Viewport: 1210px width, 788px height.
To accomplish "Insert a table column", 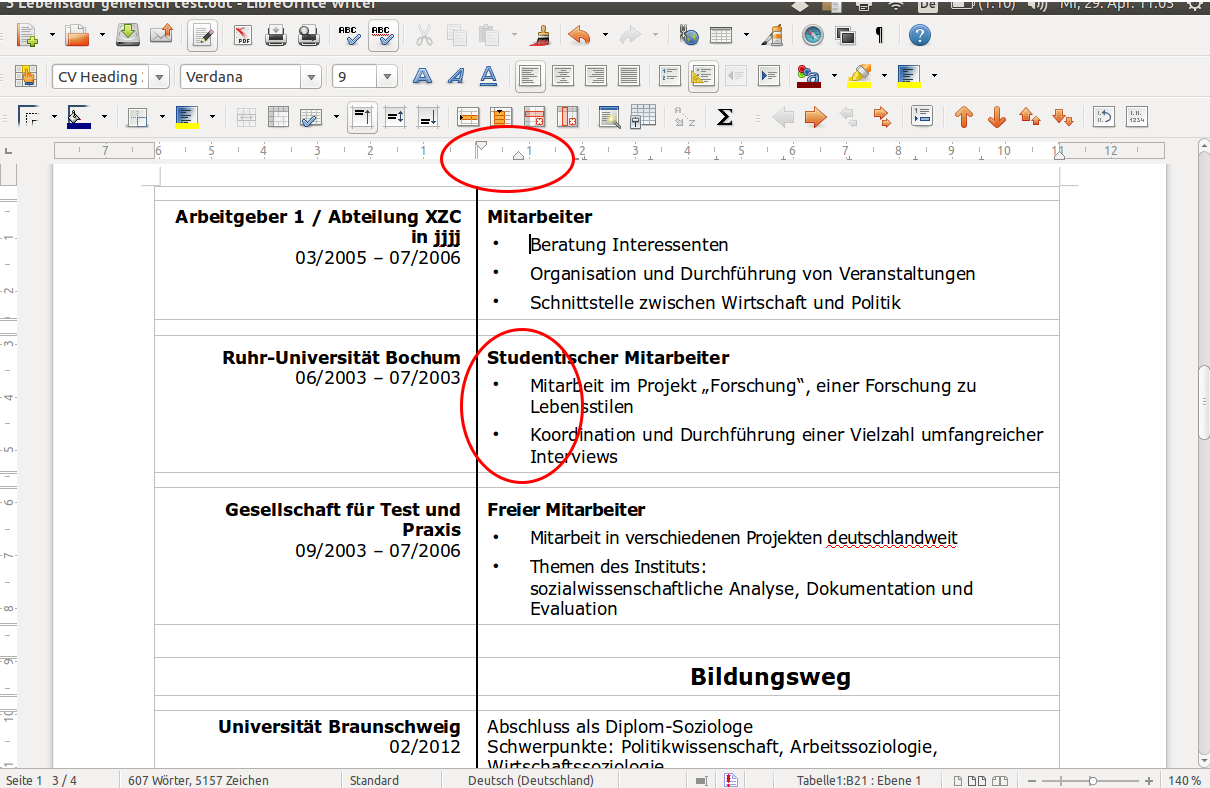I will click(x=501, y=117).
